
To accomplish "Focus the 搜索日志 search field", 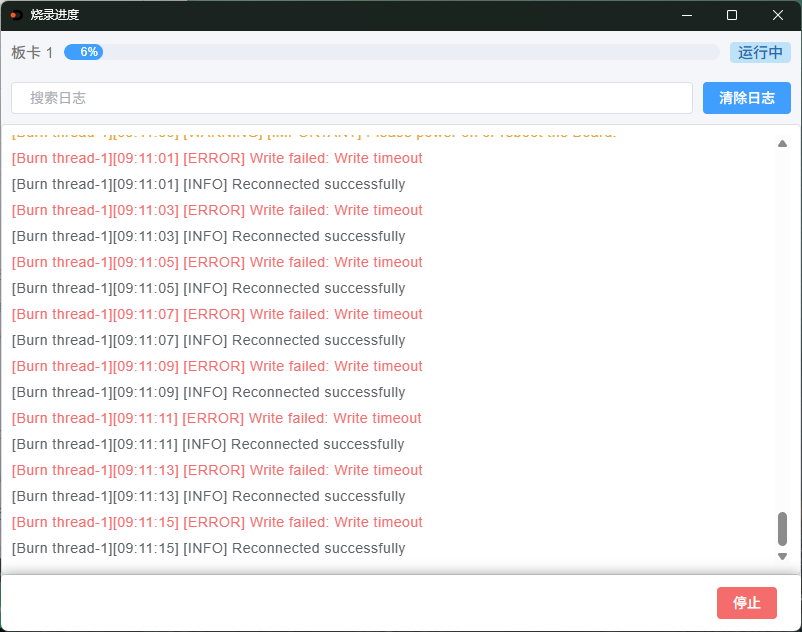I will tap(351, 98).
